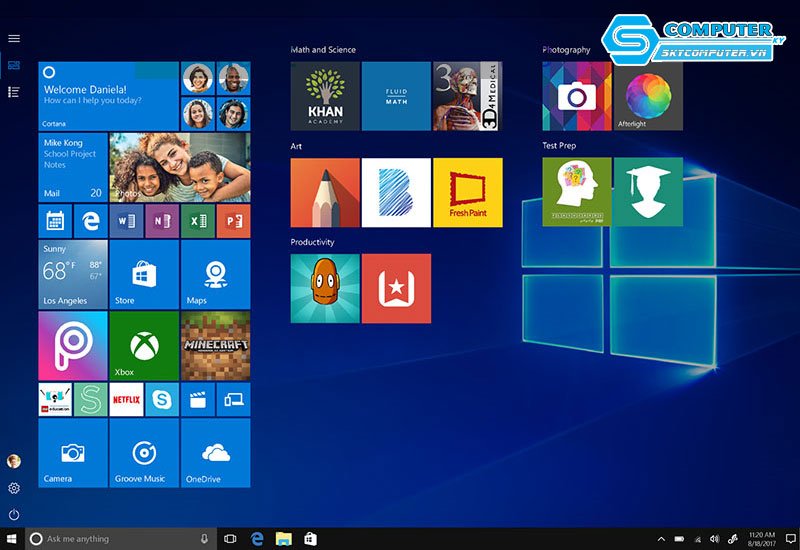Open the Connect devices tile

(x=234, y=399)
